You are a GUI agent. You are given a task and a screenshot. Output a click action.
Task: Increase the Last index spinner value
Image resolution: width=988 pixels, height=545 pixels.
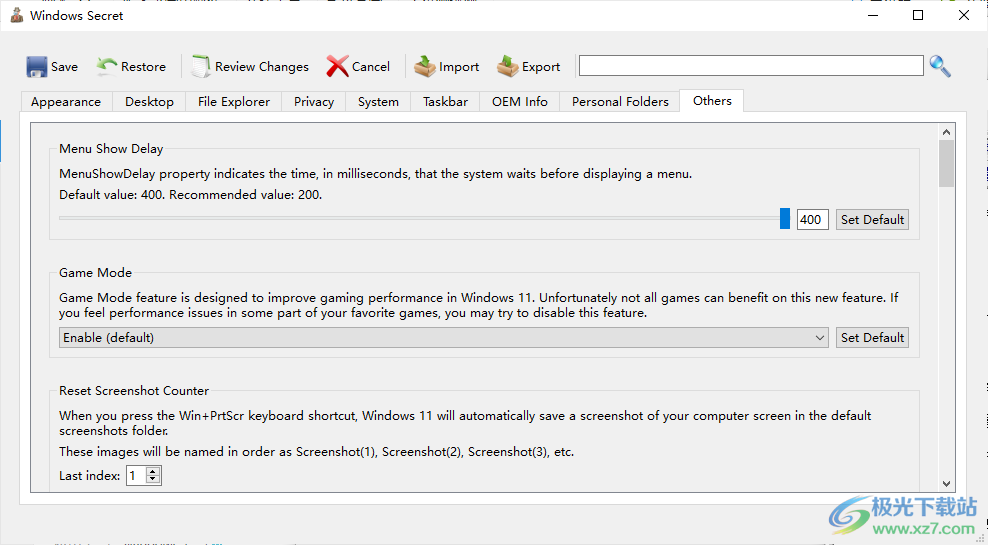(x=153, y=472)
